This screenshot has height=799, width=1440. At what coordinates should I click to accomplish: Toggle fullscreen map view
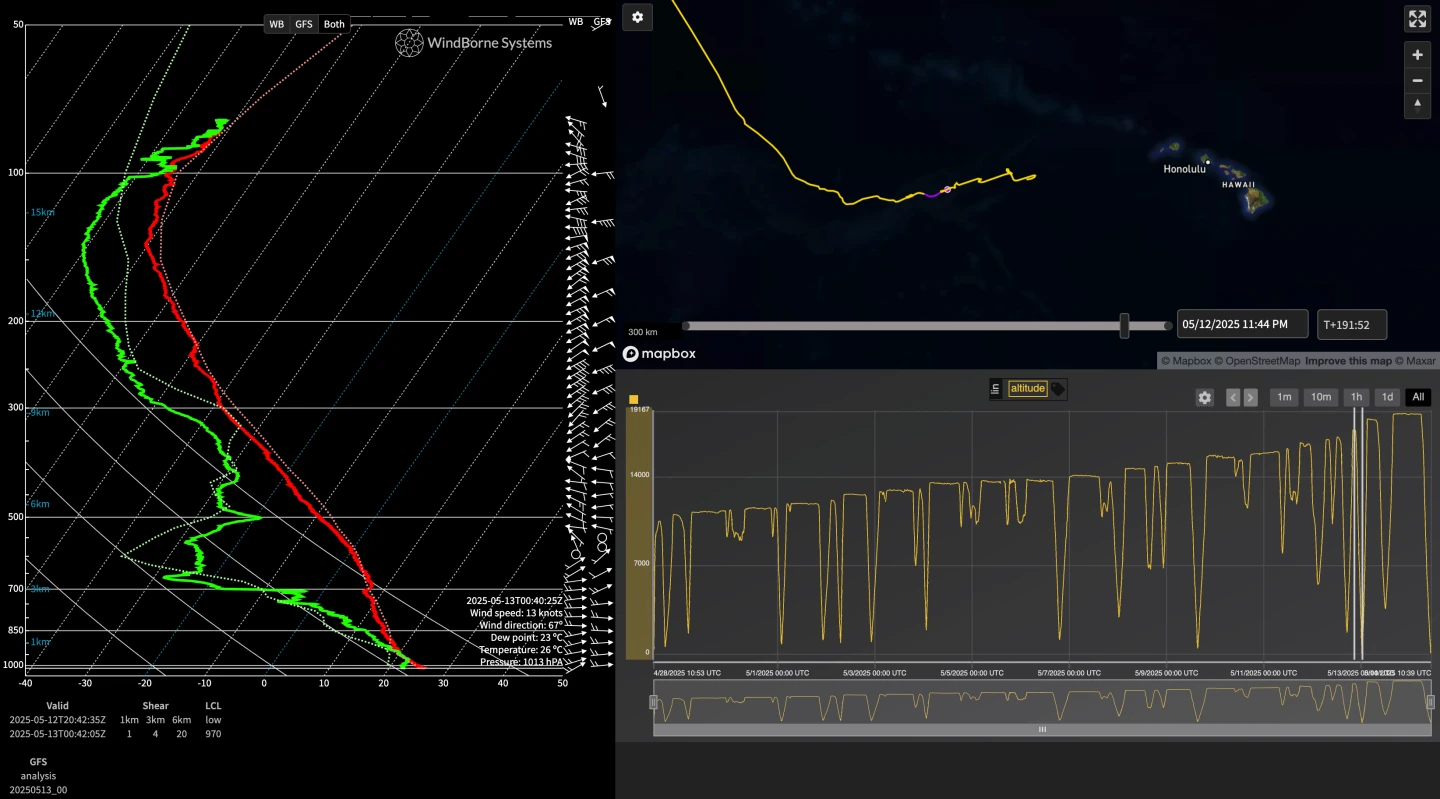pos(1417,18)
